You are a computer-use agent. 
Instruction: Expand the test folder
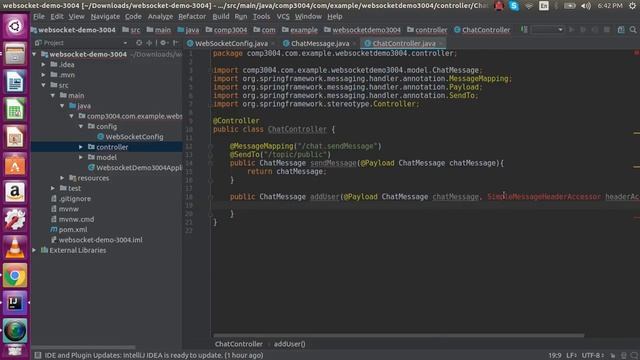(x=53, y=188)
